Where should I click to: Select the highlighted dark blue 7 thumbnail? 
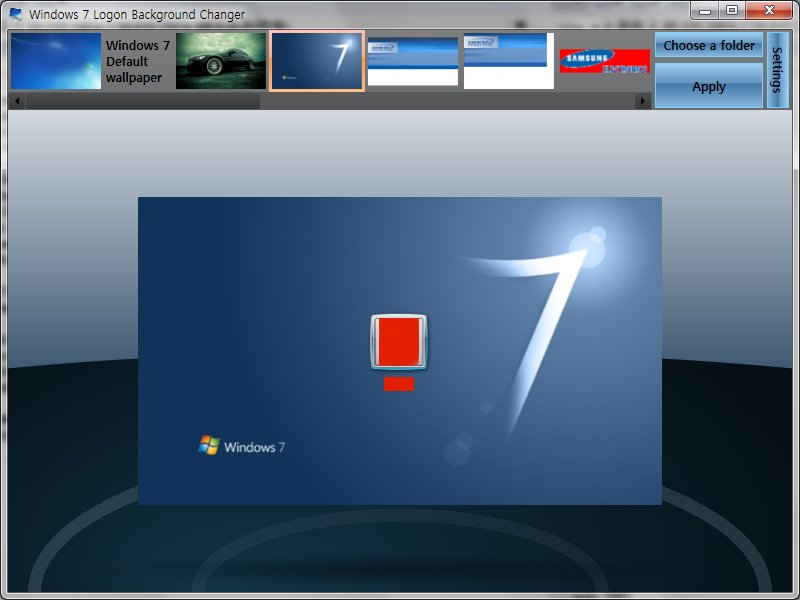pos(317,61)
